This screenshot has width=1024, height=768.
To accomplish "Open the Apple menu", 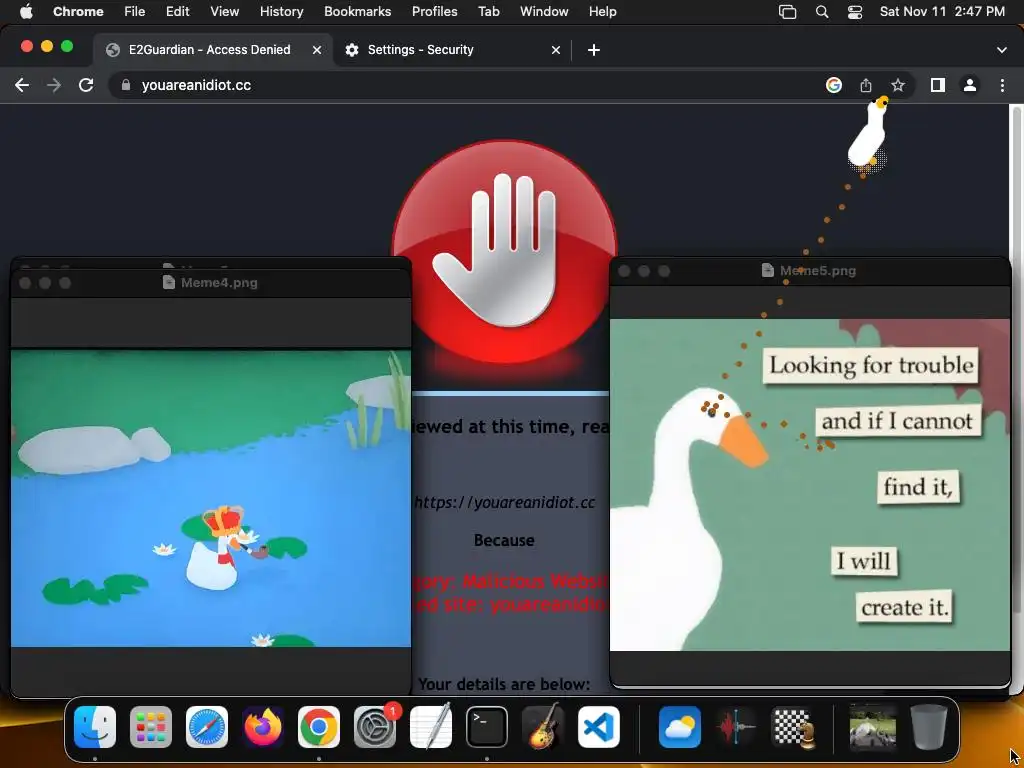I will 26,12.
